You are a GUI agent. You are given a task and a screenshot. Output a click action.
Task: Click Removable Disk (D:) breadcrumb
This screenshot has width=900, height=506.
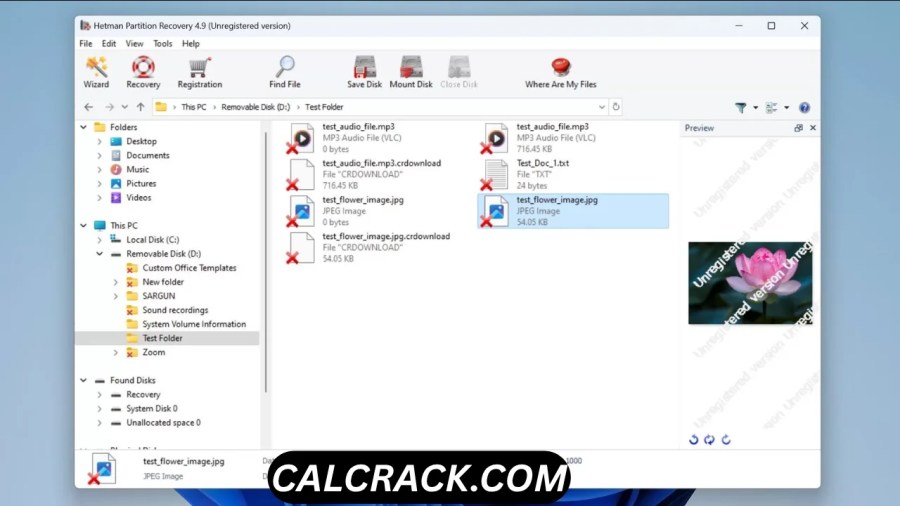coord(255,107)
